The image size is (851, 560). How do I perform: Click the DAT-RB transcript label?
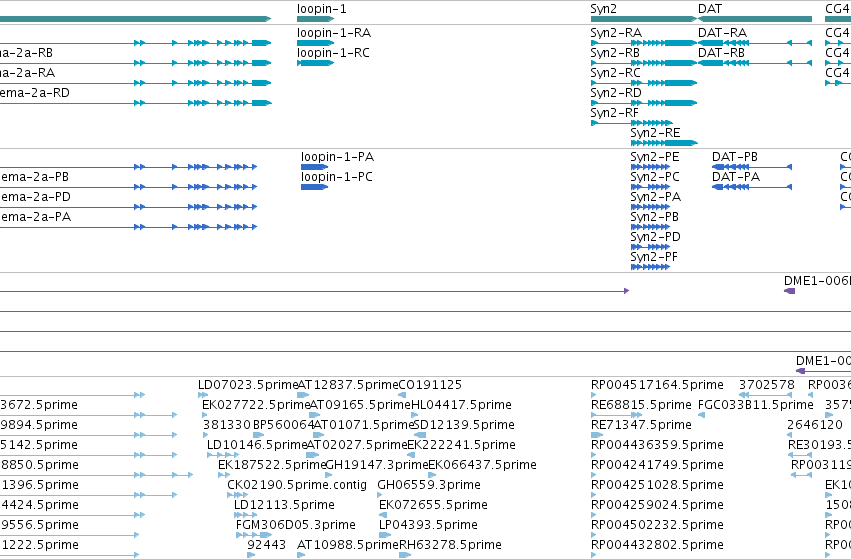pos(721,53)
